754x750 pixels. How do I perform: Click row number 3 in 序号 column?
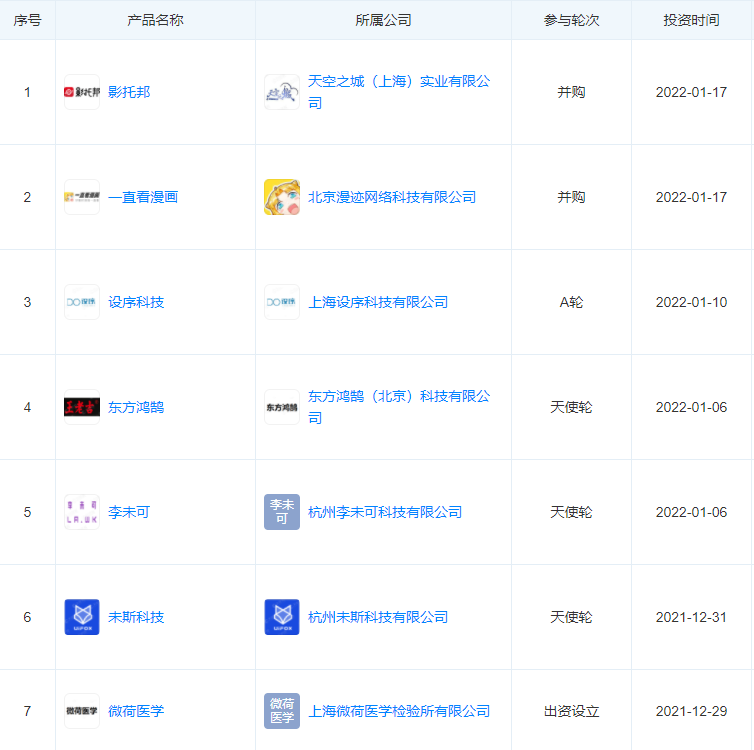[27, 302]
